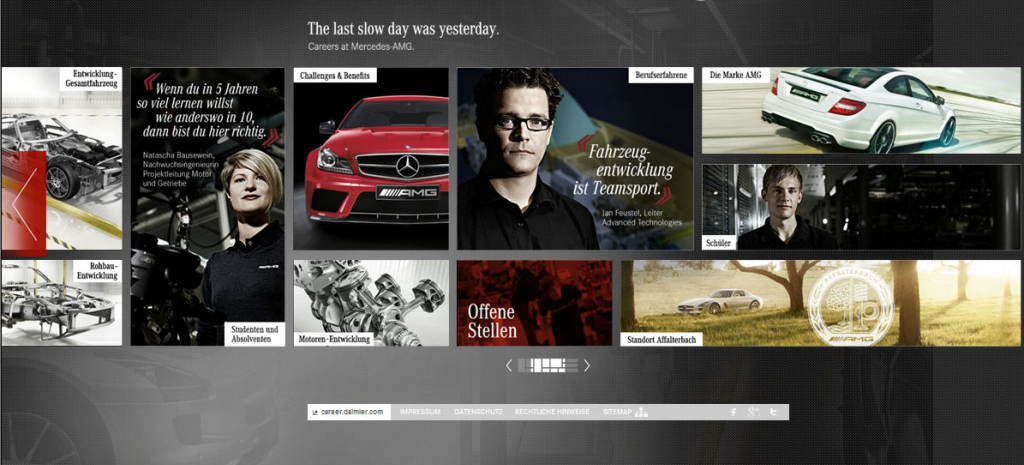Open the Twitter icon in footer
This screenshot has width=1024, height=465.
[774, 412]
